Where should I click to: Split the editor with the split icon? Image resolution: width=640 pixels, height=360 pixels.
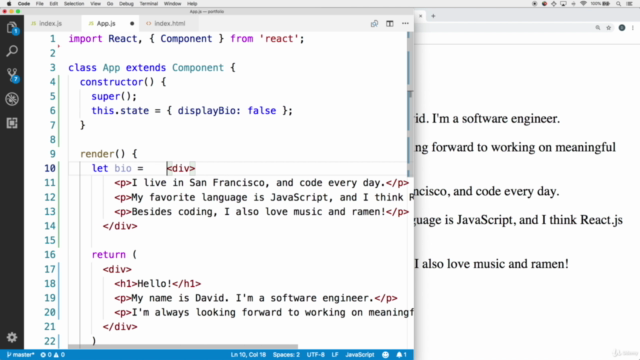tap(390, 24)
